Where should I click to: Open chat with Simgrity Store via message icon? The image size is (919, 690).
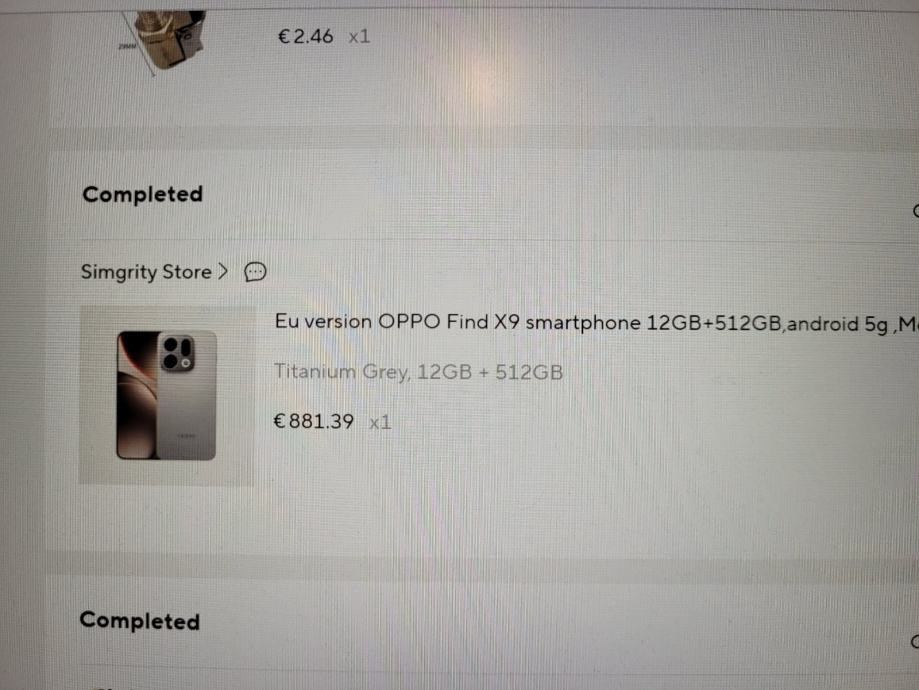pyautogui.click(x=255, y=272)
